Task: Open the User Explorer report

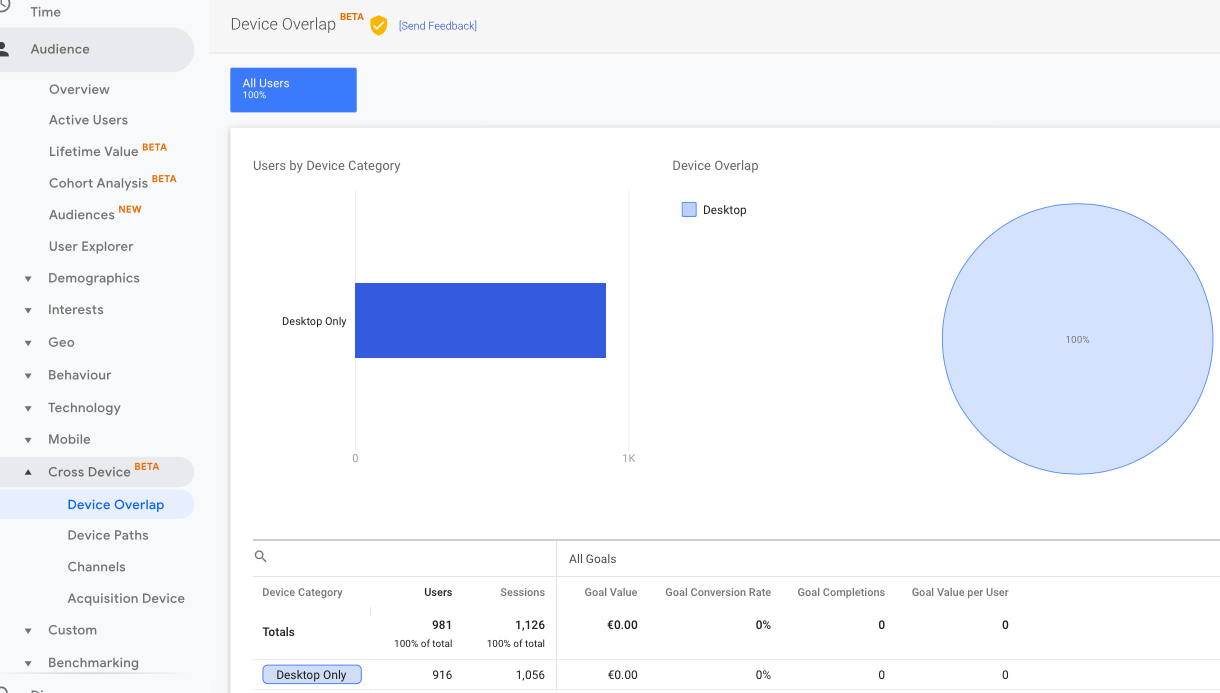Action: click(91, 246)
